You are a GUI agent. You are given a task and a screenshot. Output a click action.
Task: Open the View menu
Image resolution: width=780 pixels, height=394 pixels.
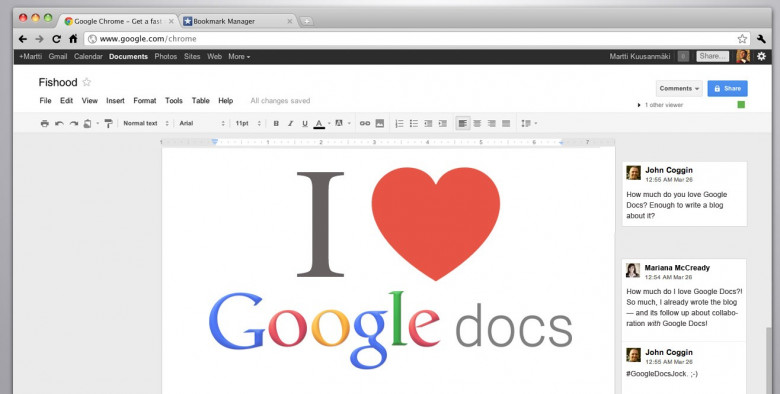click(90, 100)
